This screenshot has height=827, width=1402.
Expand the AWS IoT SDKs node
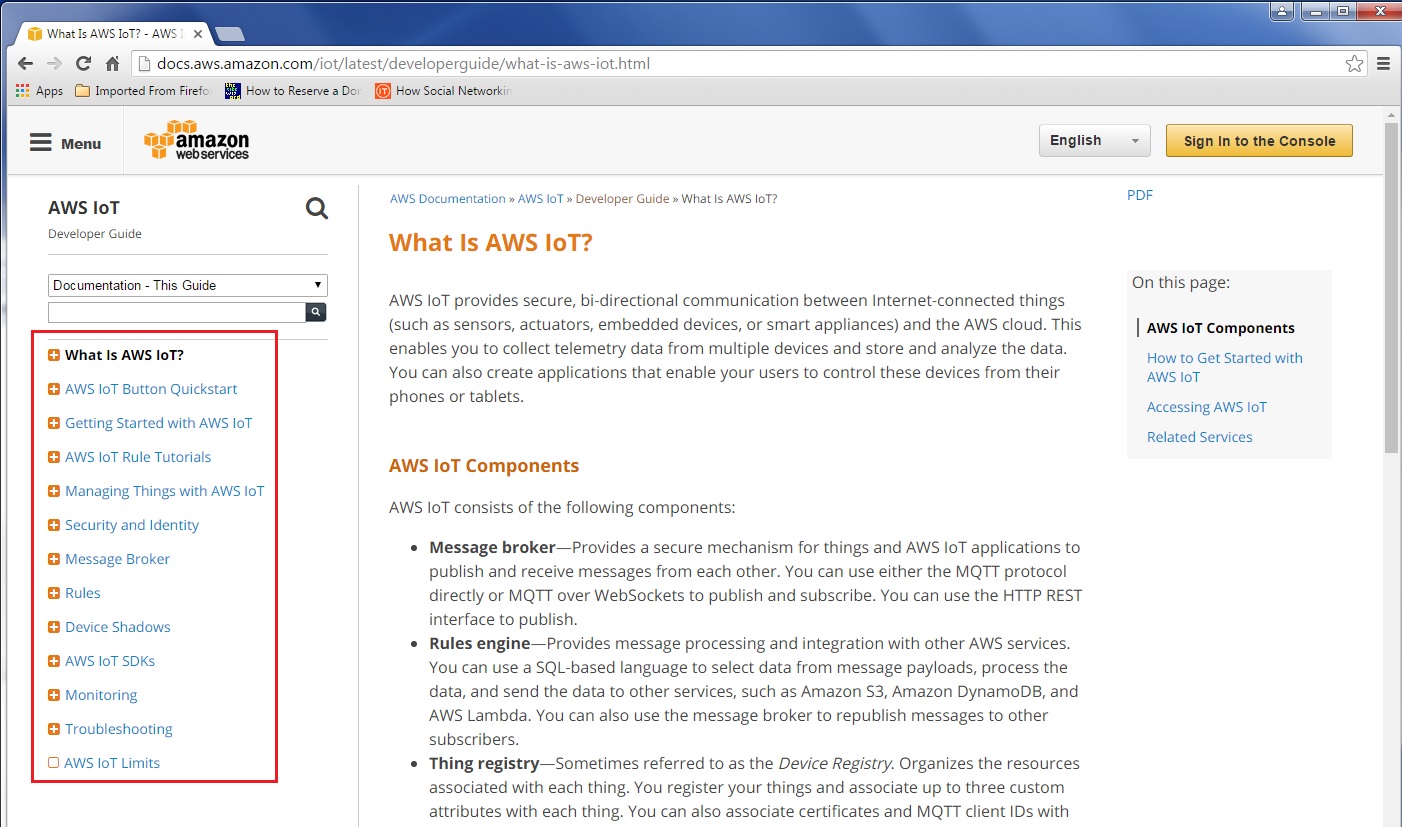coord(54,661)
